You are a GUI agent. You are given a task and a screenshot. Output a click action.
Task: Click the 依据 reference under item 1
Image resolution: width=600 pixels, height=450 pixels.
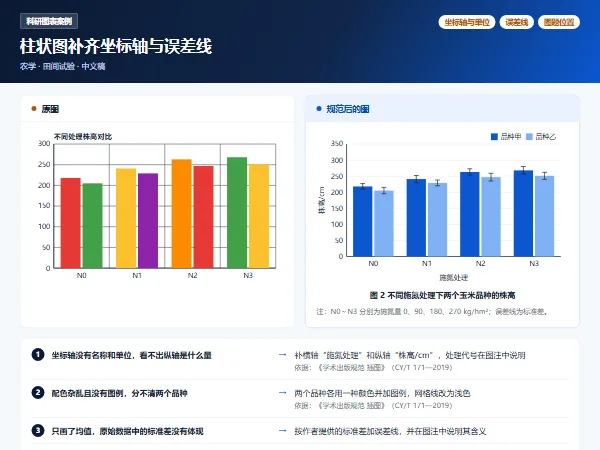click(x=373, y=368)
